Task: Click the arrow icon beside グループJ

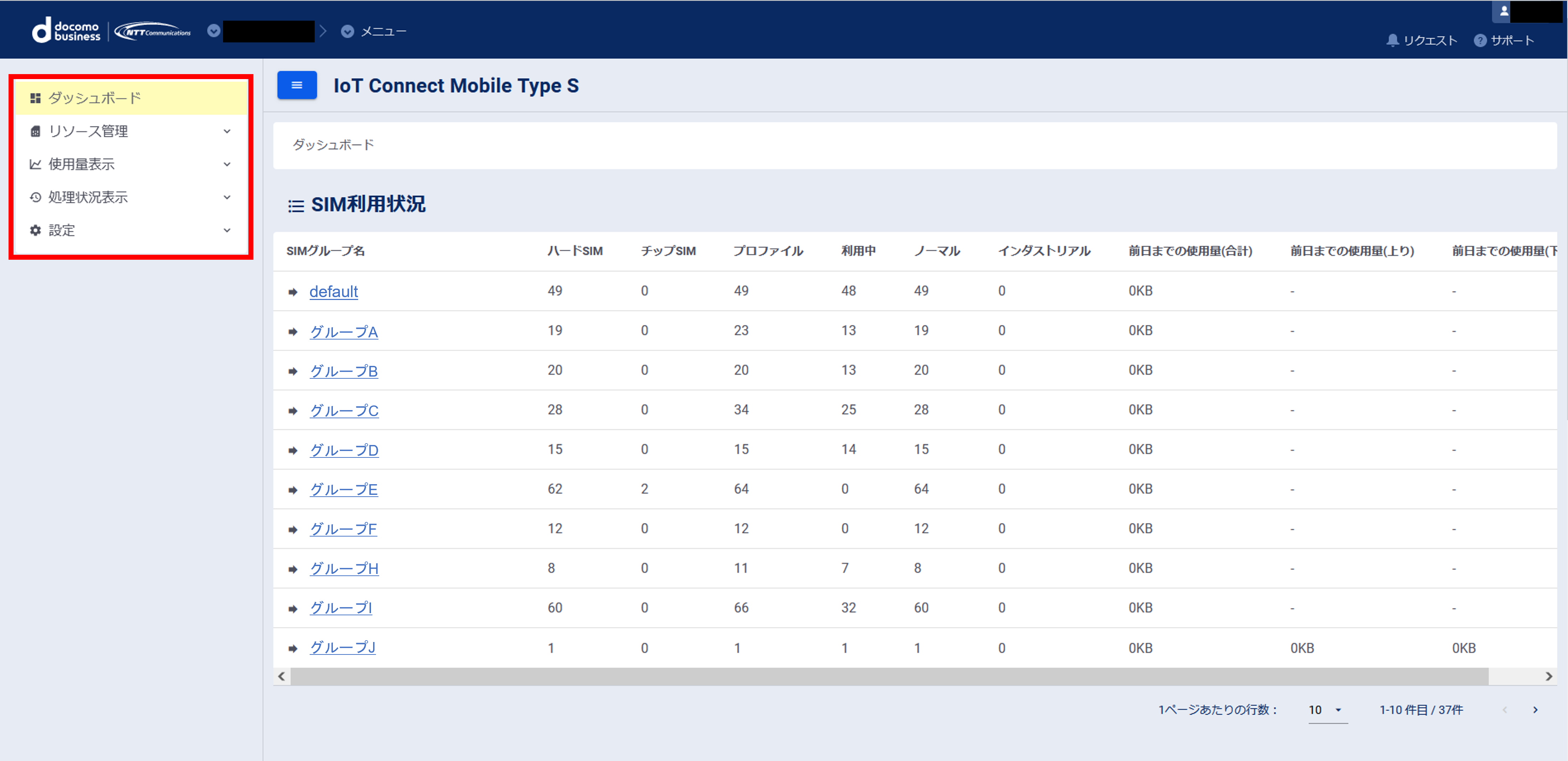Action: (293, 648)
